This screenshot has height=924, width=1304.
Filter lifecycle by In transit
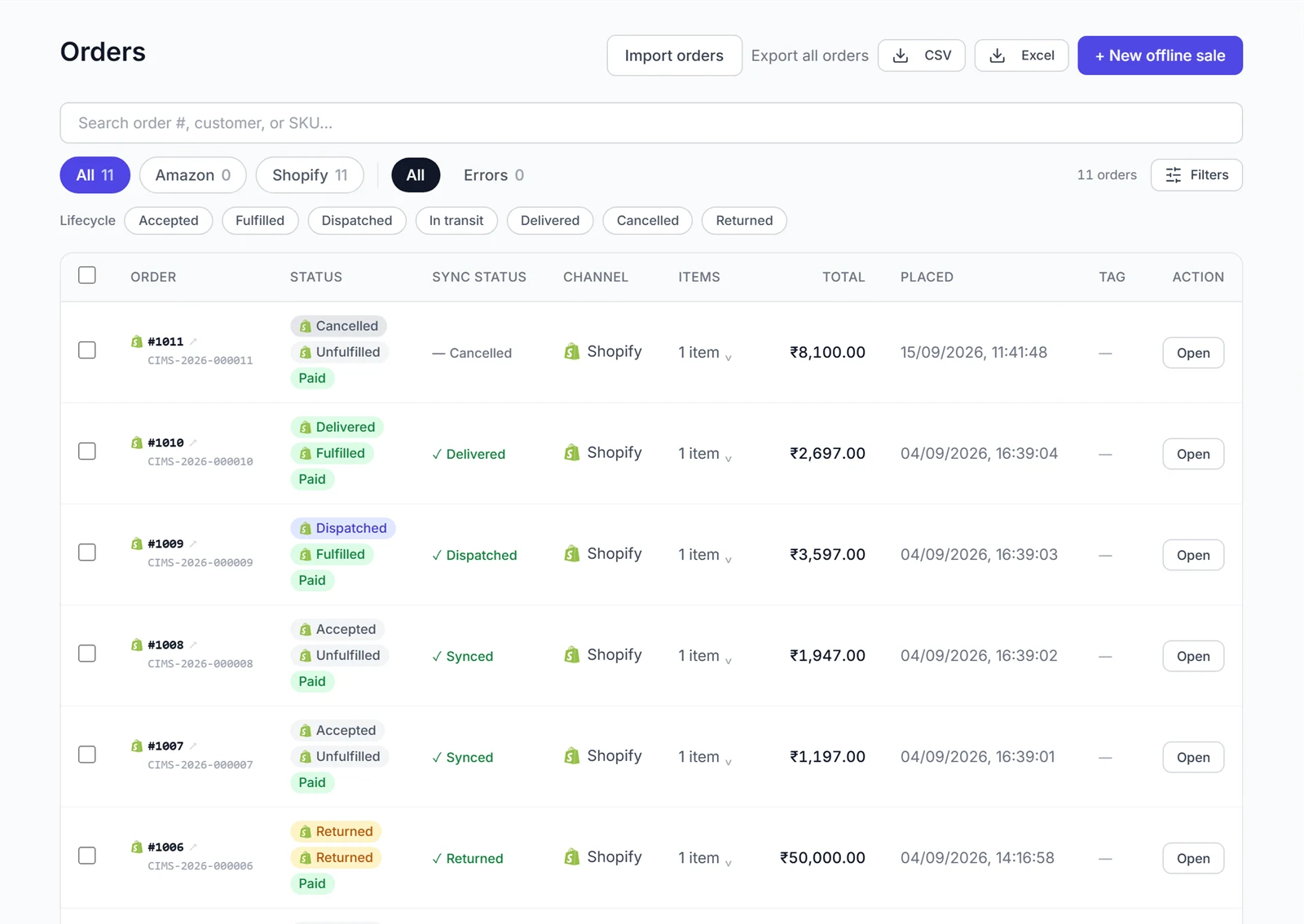click(456, 221)
